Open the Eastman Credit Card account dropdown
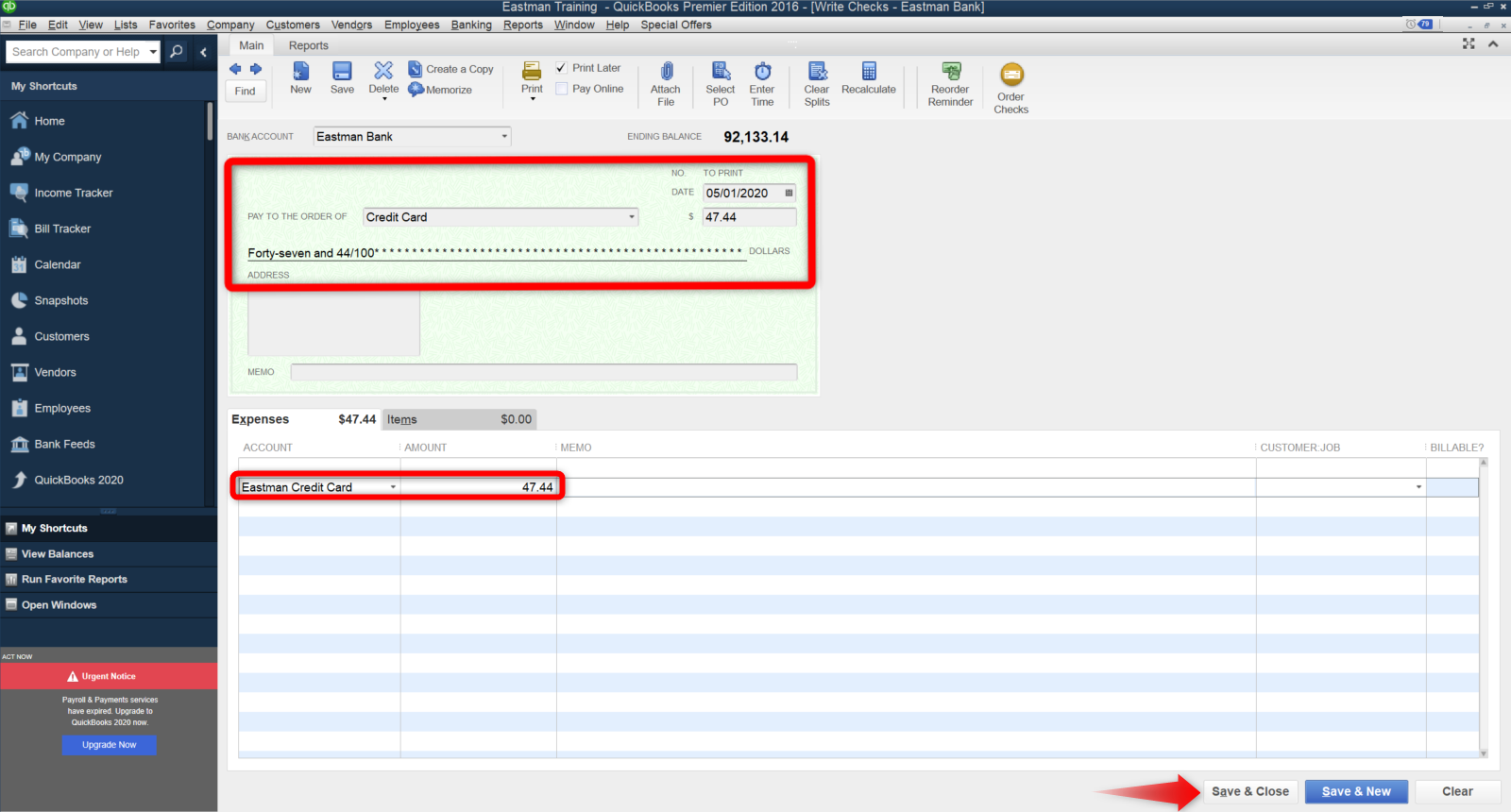Viewport: 1511px width, 812px height. [x=393, y=487]
